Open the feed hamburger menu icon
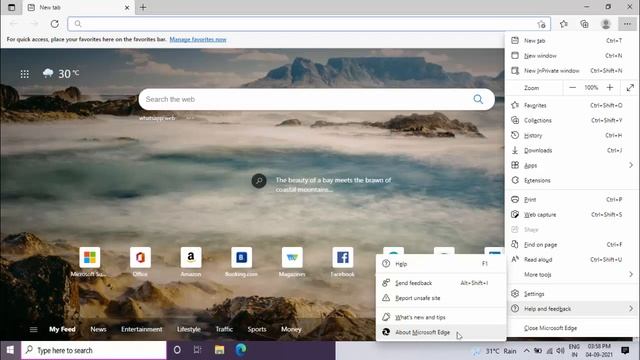 [33, 329]
